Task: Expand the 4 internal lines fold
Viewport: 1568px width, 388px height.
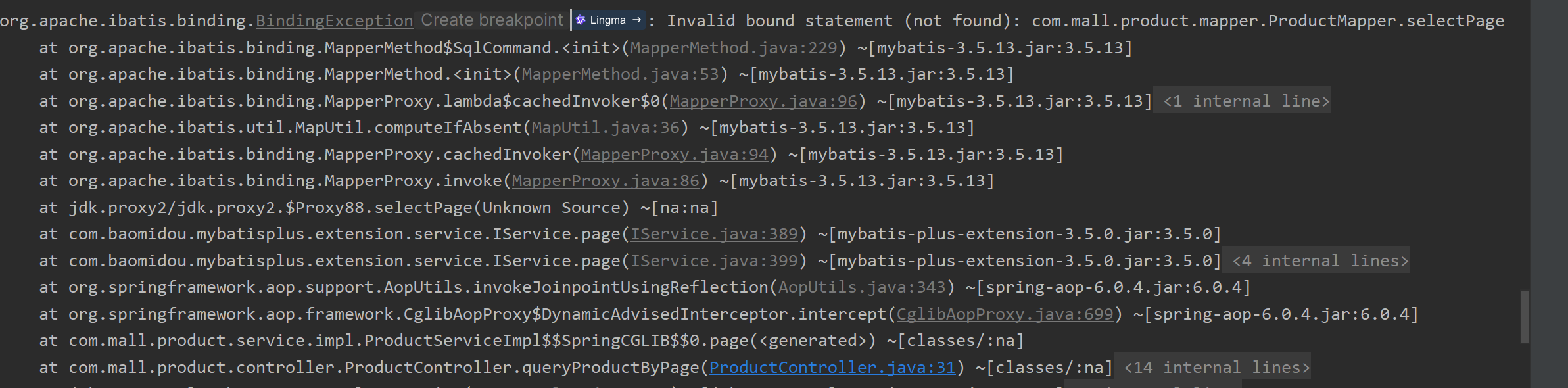Action: (1320, 261)
